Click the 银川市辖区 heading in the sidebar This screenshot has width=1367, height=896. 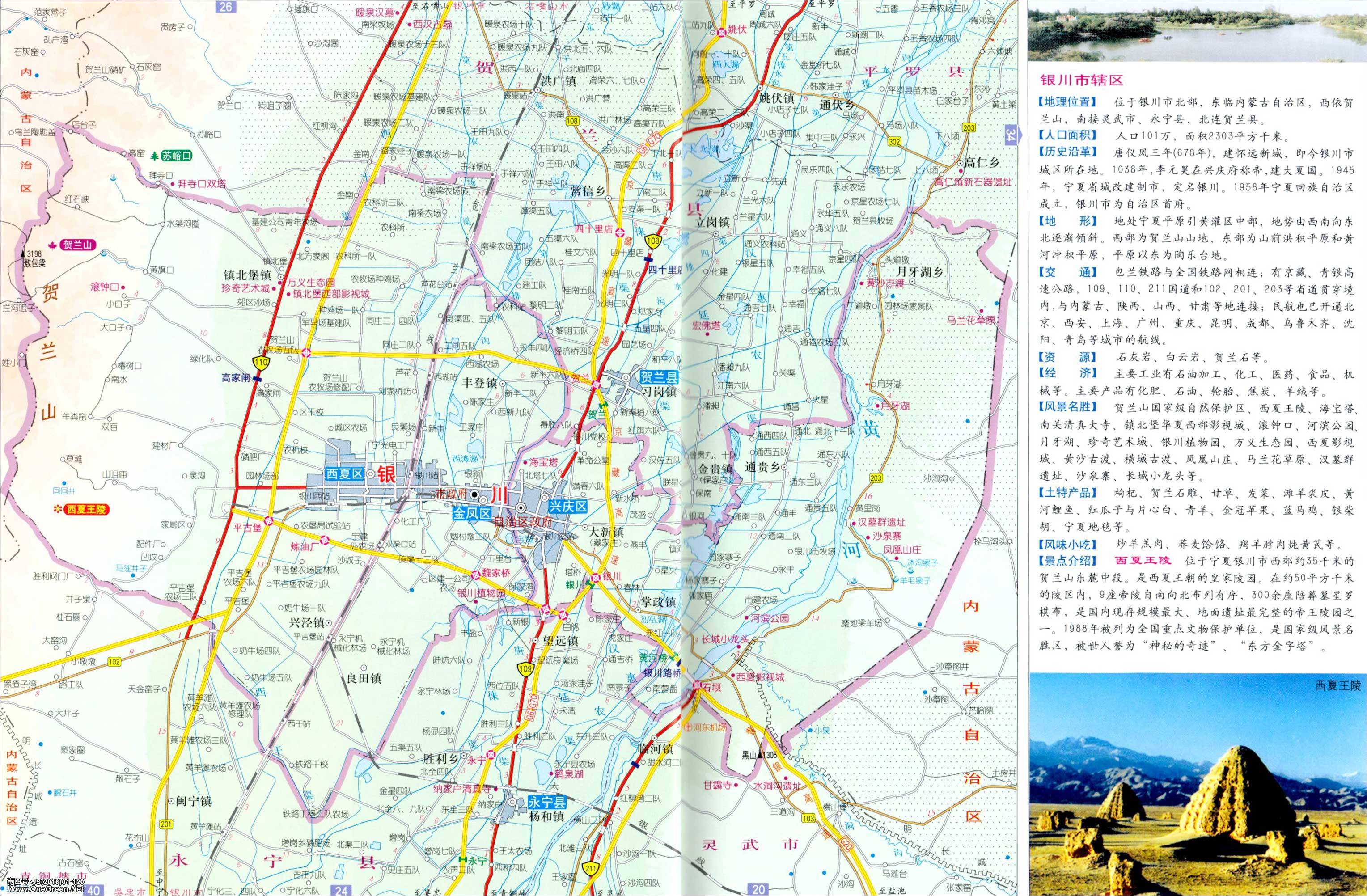pyautogui.click(x=1081, y=80)
